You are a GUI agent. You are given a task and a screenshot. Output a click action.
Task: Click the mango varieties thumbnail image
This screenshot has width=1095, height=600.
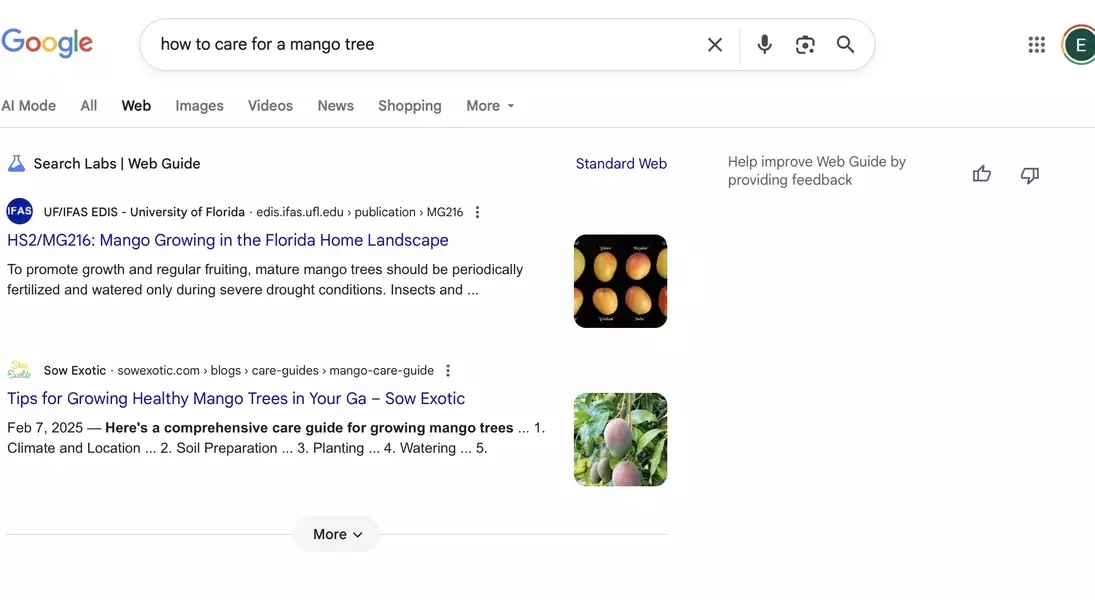point(620,281)
